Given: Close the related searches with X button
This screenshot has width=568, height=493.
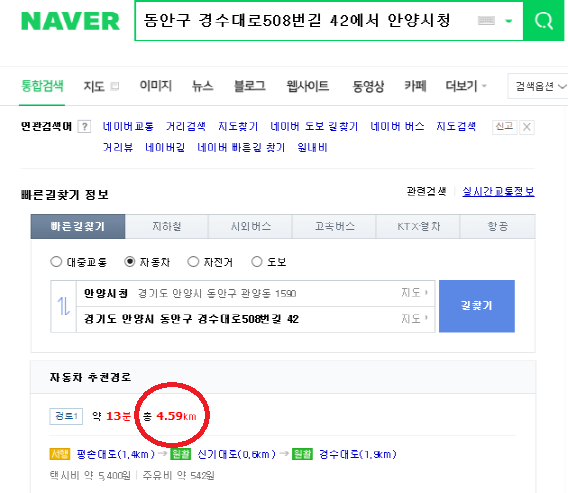Looking at the screenshot, I should coord(527,127).
